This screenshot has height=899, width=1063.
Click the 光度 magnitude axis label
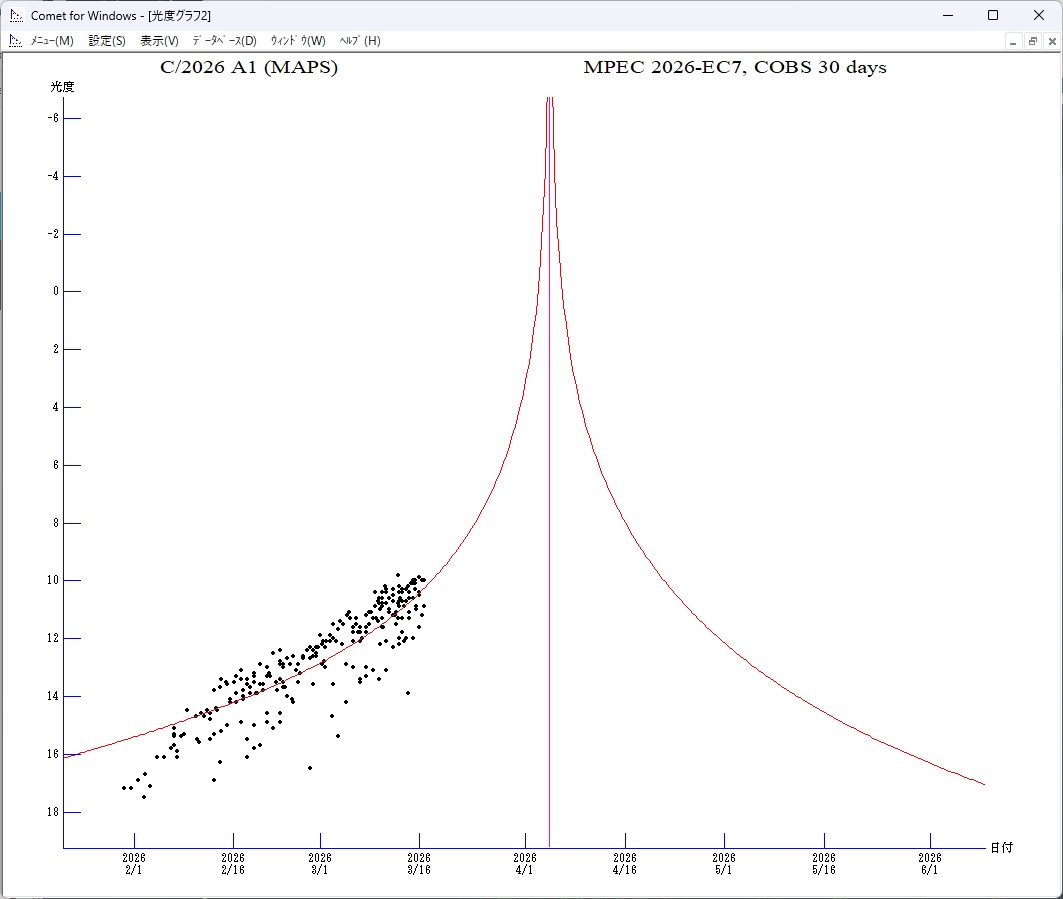click(x=63, y=87)
